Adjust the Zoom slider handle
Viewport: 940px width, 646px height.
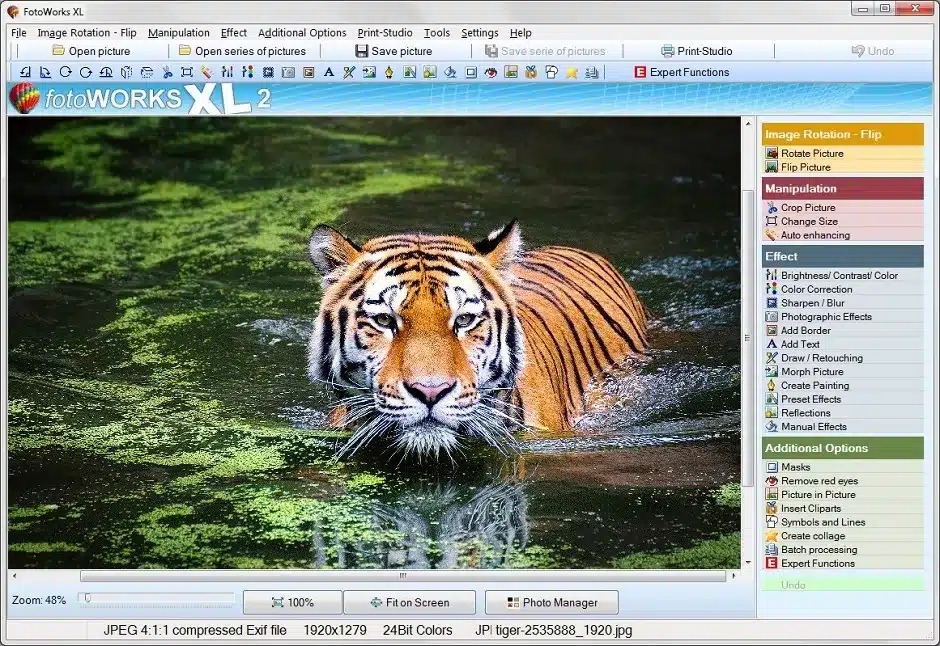pos(88,598)
